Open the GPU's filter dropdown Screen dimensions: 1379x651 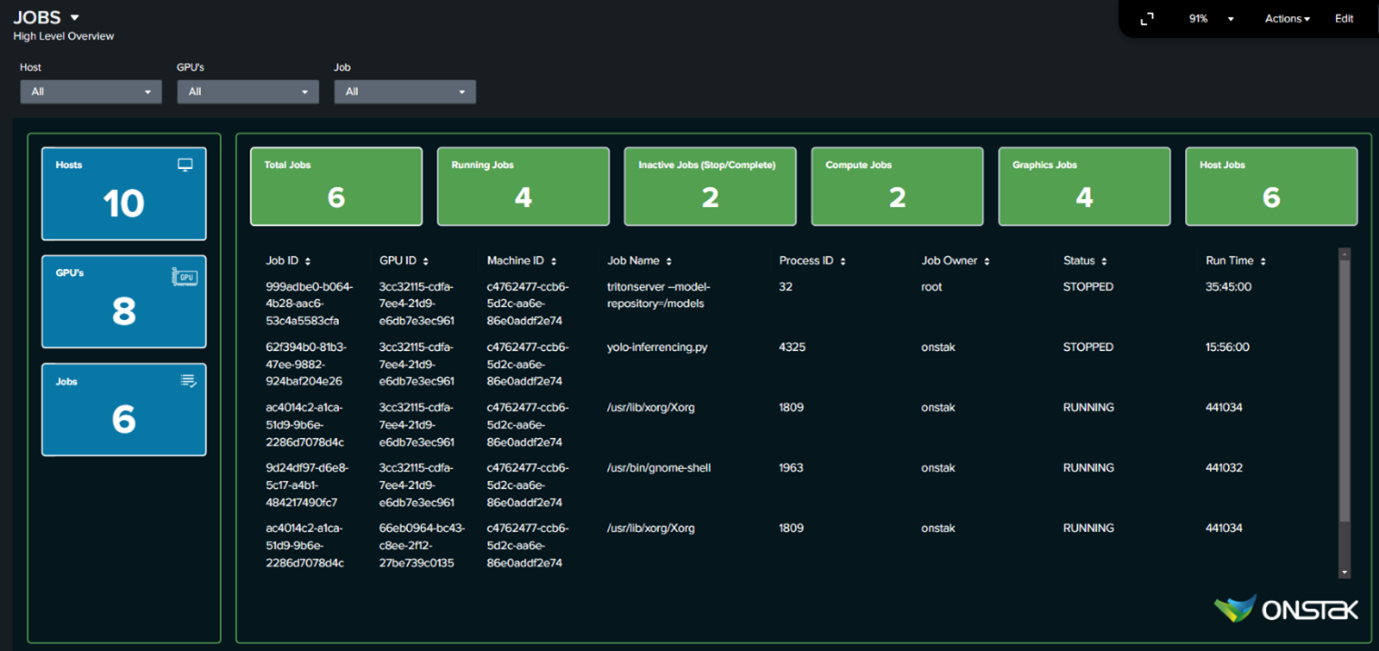[248, 92]
